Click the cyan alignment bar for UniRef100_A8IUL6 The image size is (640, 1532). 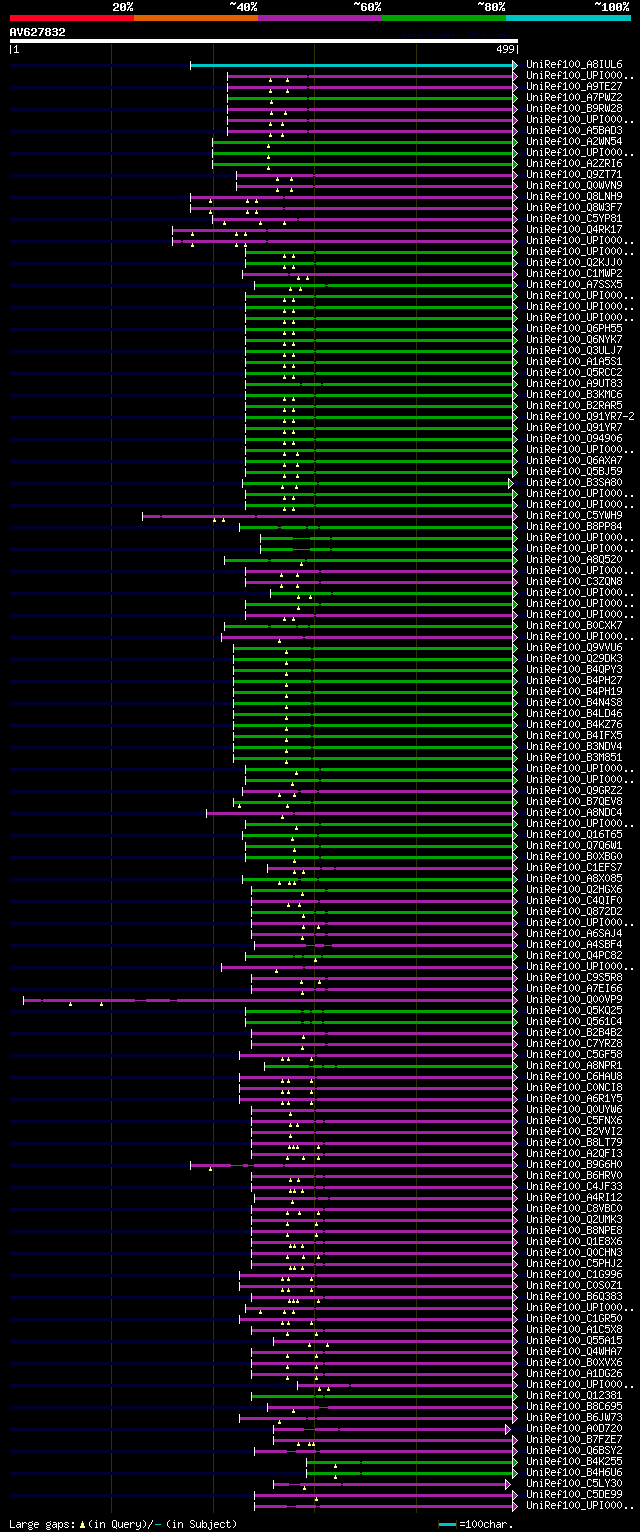click(352, 65)
